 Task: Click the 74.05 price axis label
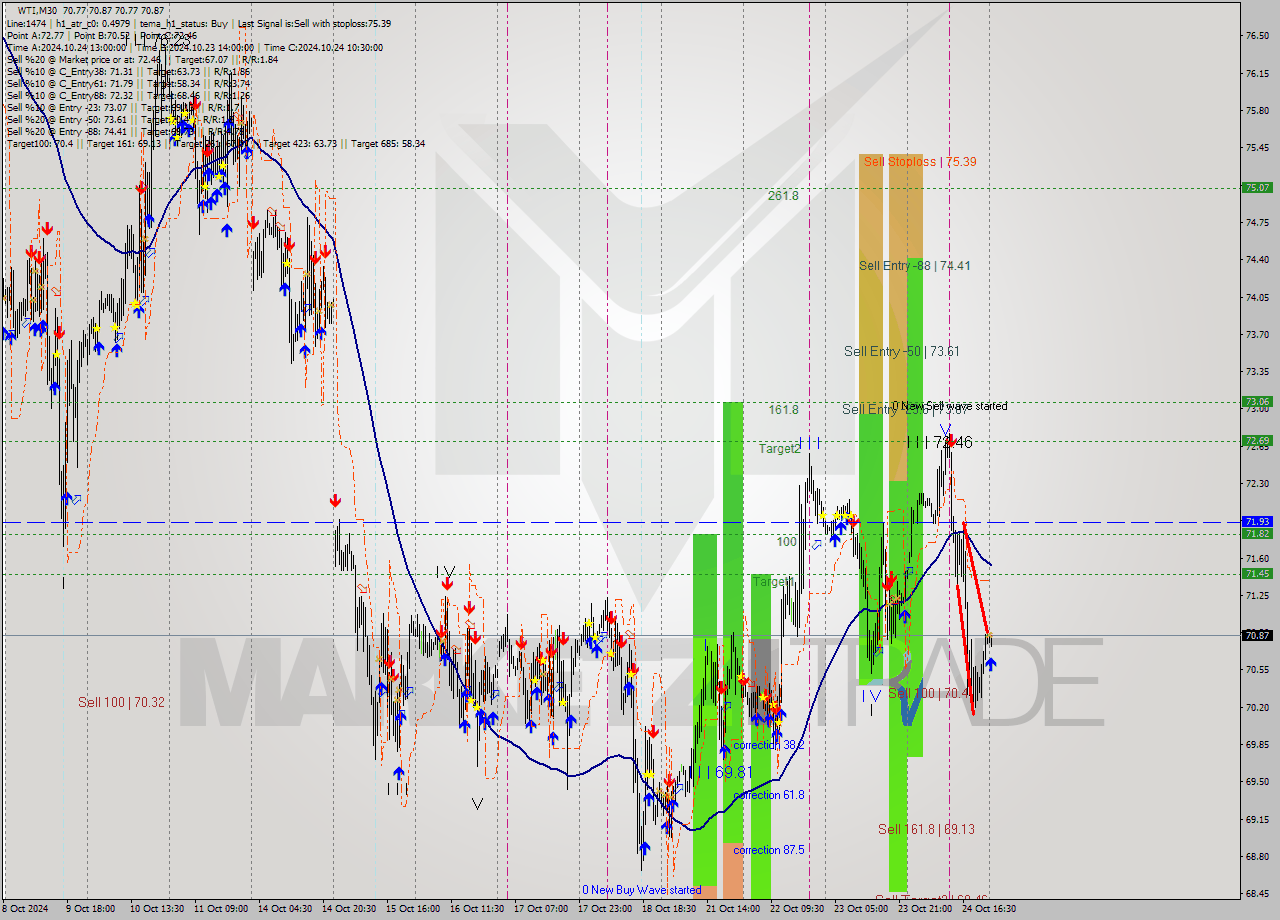tap(1257, 297)
